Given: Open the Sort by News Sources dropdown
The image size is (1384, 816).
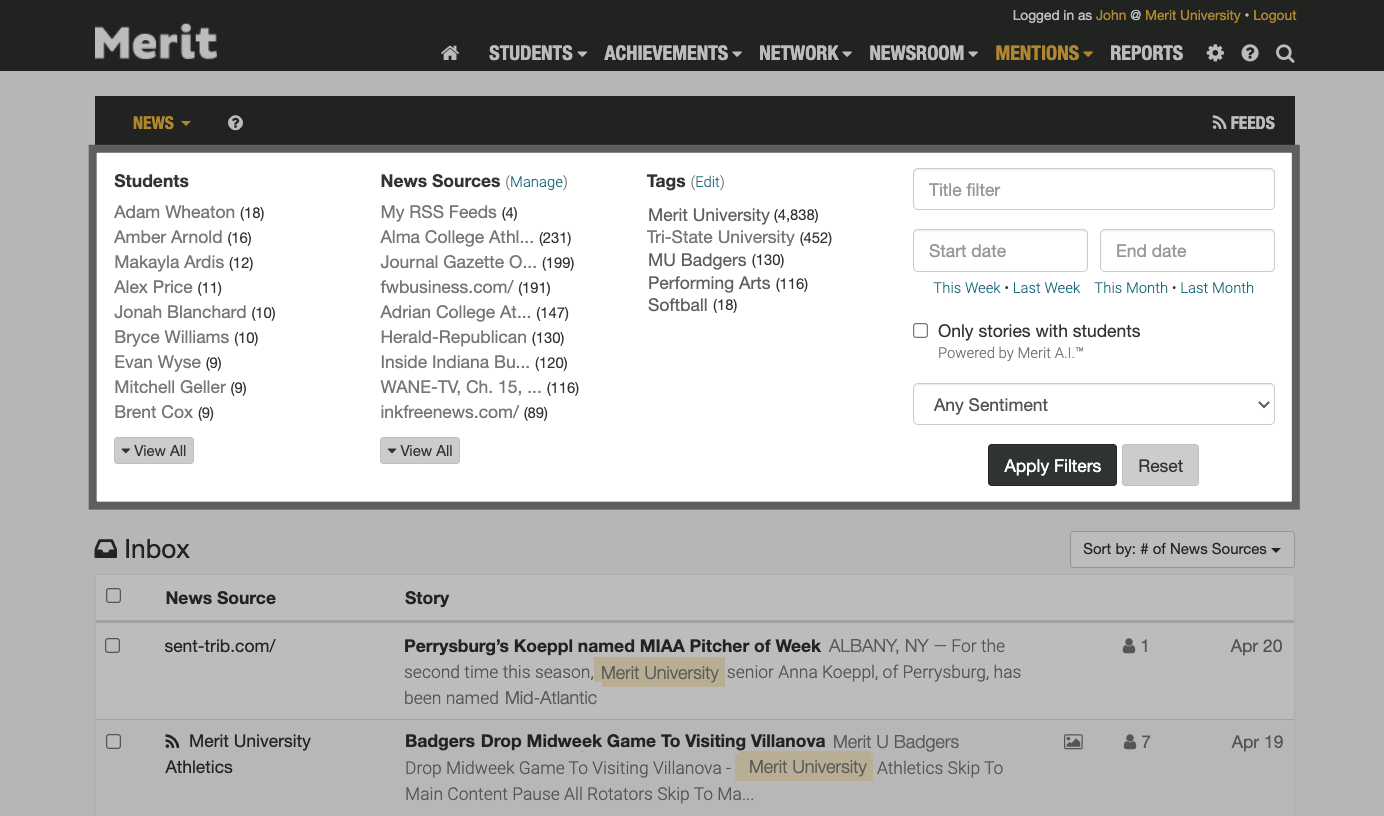Looking at the screenshot, I should 1181,549.
